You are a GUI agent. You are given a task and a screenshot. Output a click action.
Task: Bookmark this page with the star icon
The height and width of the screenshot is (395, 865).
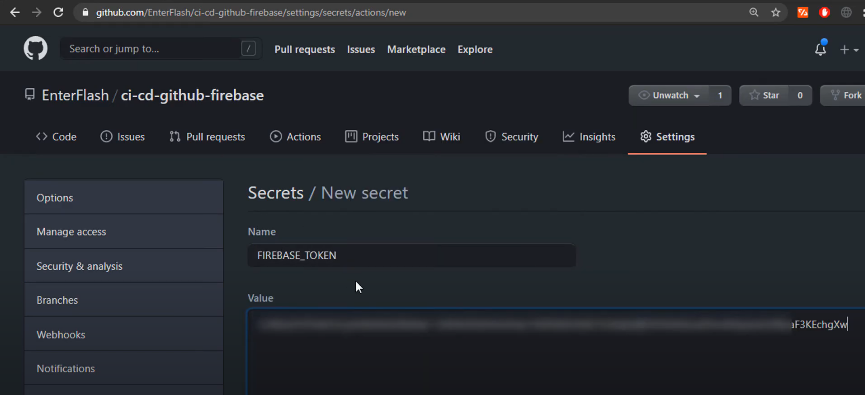click(x=776, y=12)
